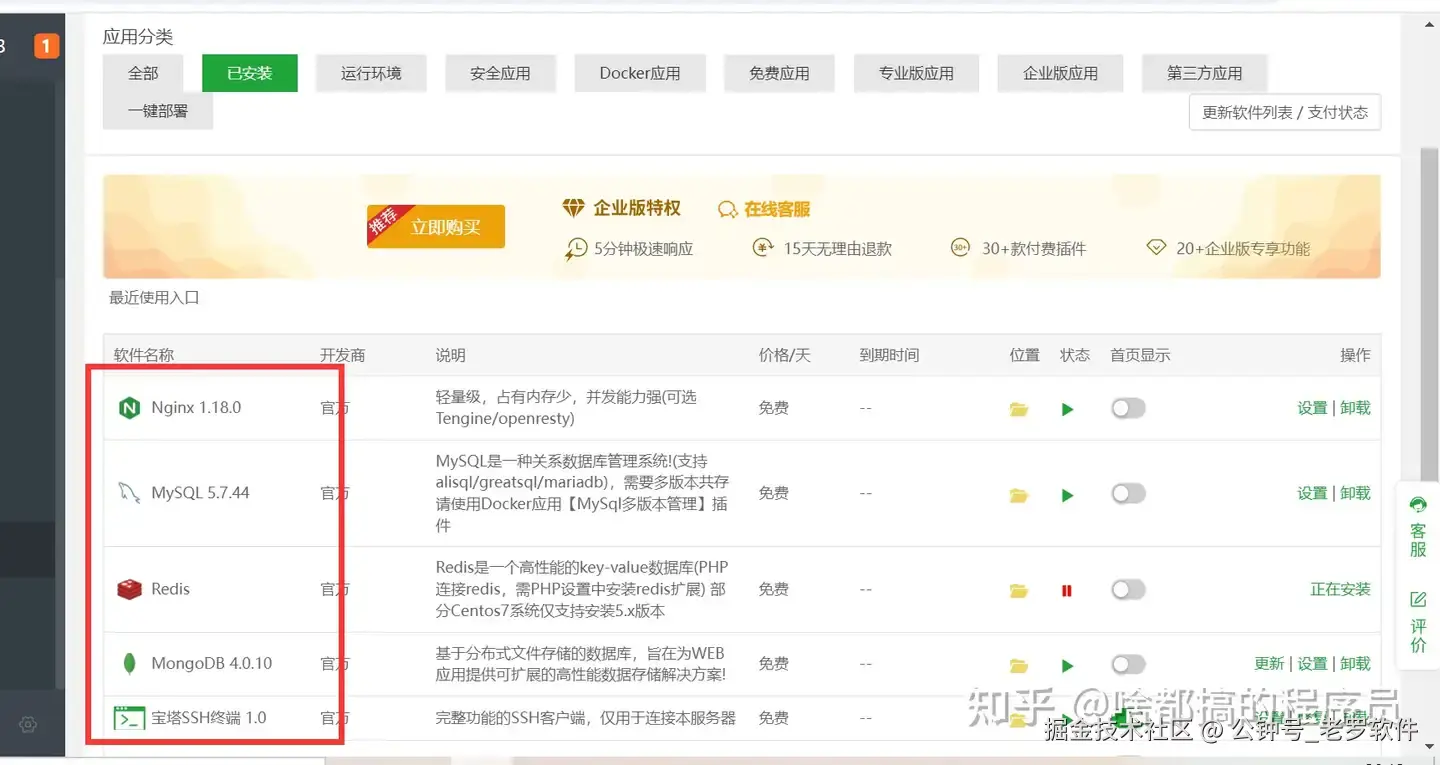Click the Redis red paused status icon
The image size is (1440, 765).
coord(1067,591)
